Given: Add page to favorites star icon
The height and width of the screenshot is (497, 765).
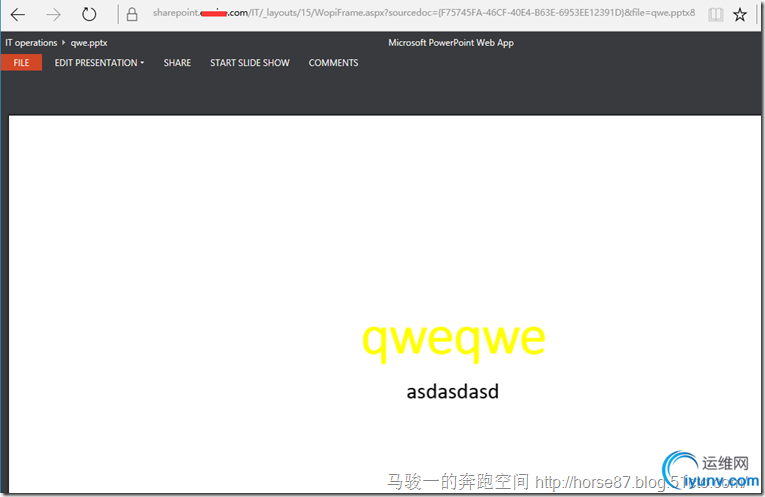Looking at the screenshot, I should pyautogui.click(x=740, y=15).
